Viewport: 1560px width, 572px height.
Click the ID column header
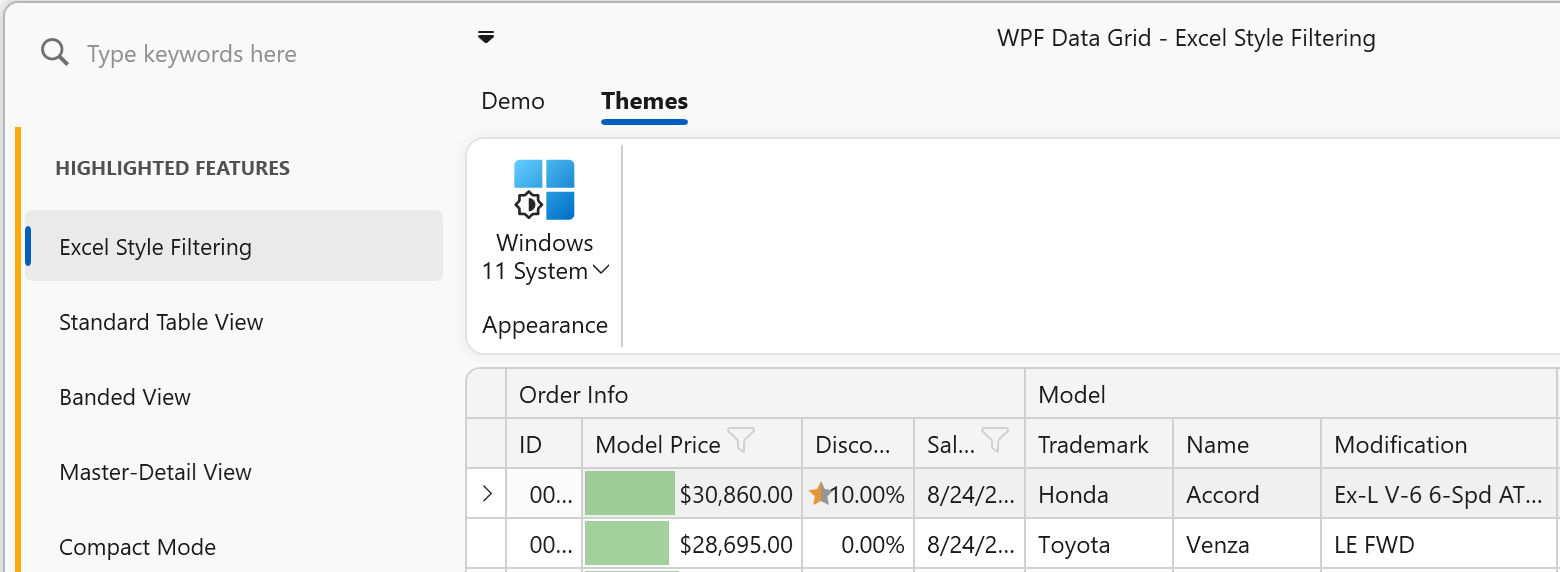544,444
